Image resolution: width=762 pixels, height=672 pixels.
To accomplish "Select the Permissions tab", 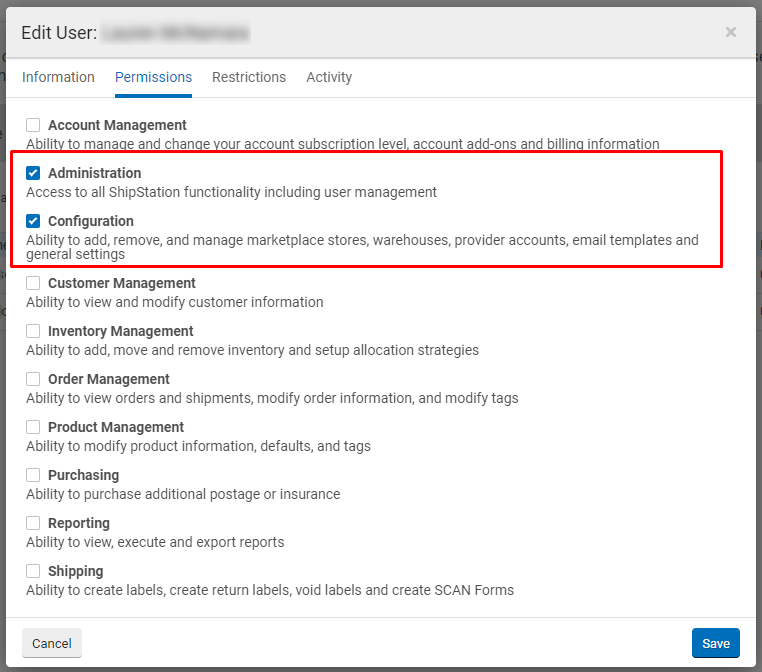I will [x=153, y=77].
